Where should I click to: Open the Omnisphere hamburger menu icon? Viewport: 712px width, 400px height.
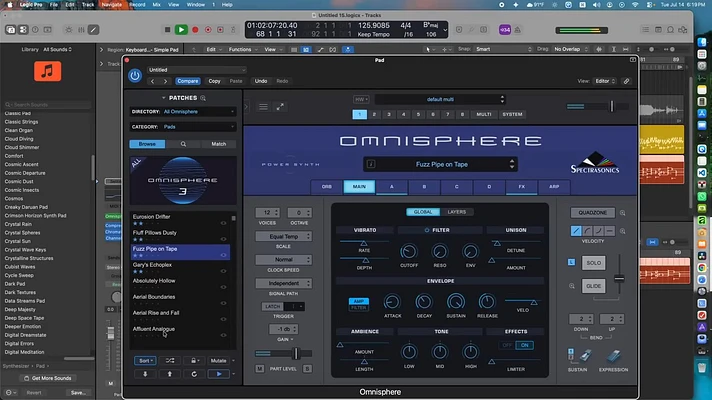(263, 107)
